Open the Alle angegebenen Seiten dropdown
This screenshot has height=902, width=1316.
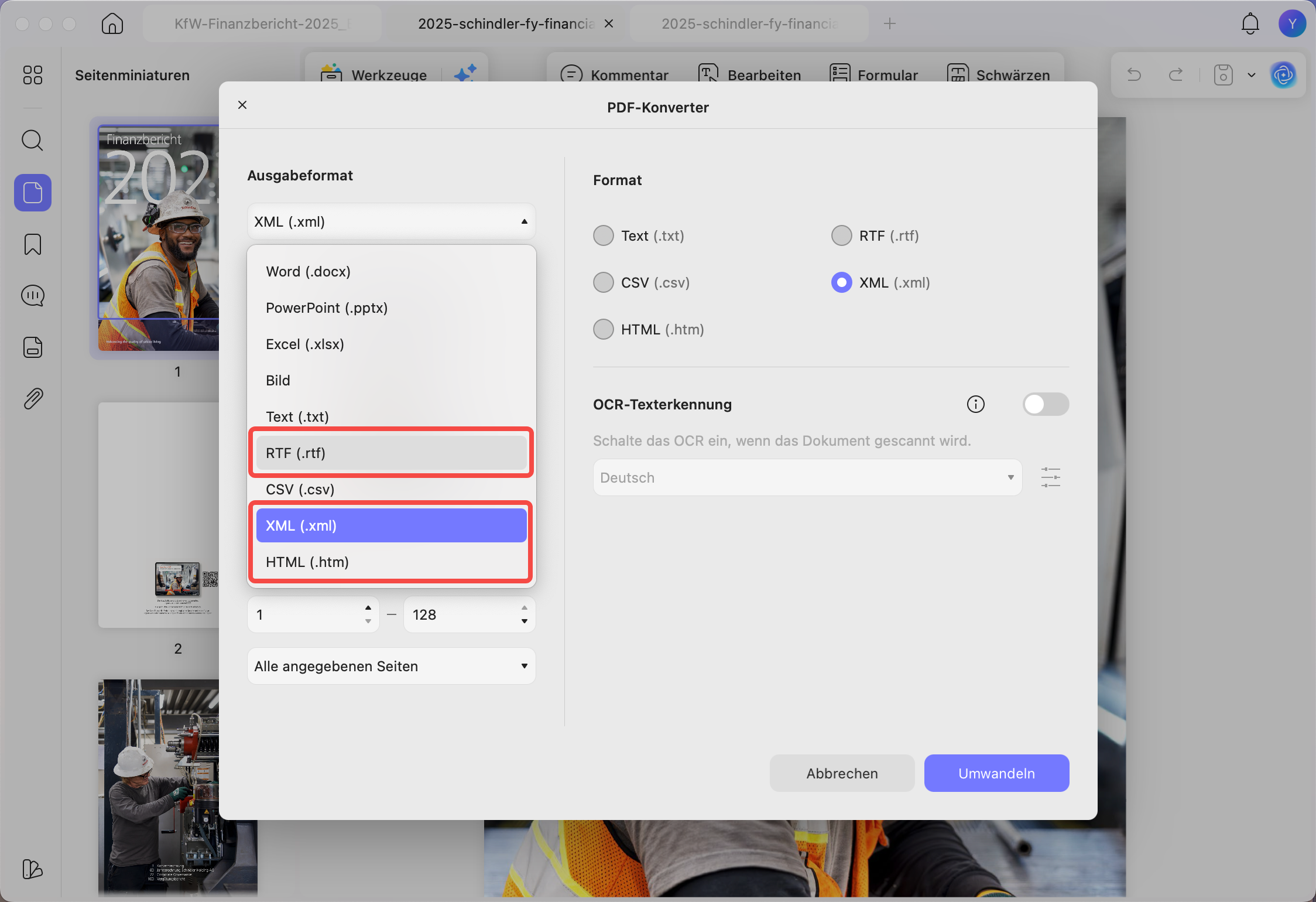click(x=392, y=666)
